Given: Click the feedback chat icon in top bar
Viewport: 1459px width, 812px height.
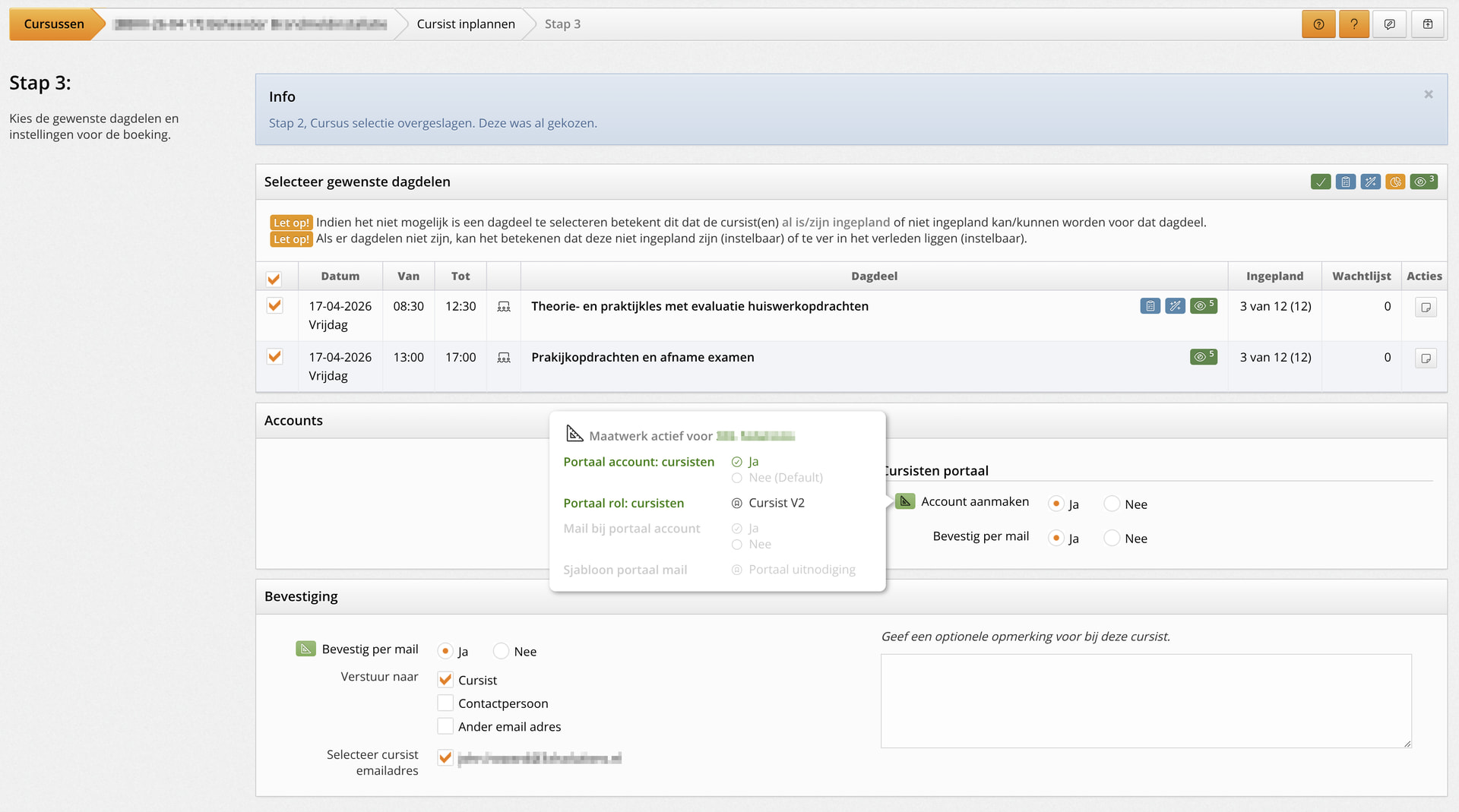Looking at the screenshot, I should pyautogui.click(x=1390, y=24).
